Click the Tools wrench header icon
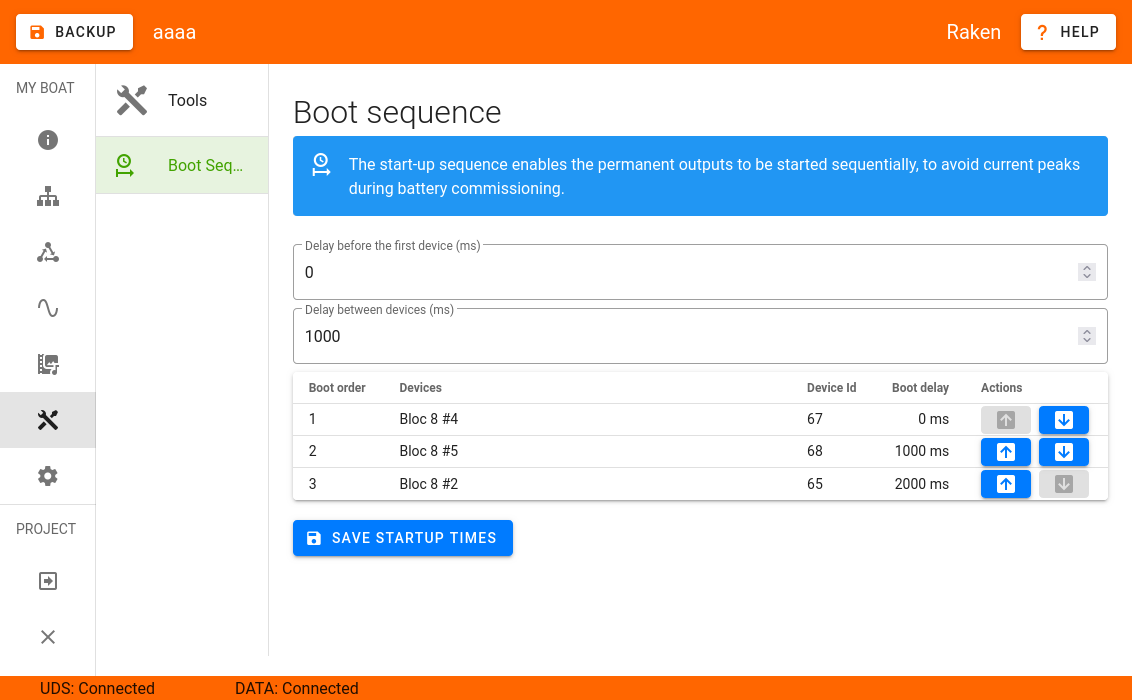This screenshot has height=700, width=1132. pos(131,100)
